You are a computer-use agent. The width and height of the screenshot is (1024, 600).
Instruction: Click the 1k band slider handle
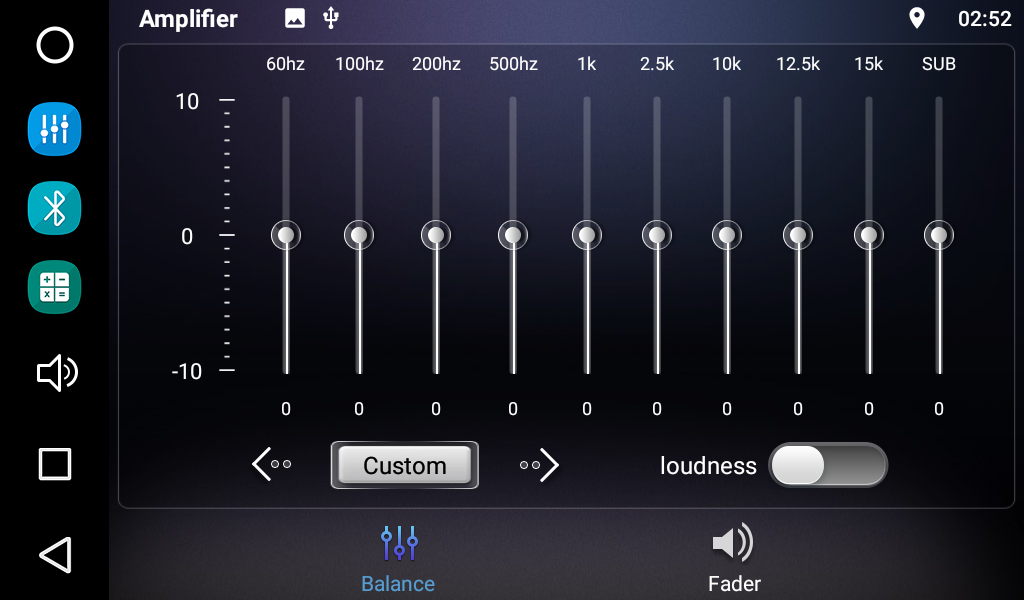pyautogui.click(x=586, y=235)
